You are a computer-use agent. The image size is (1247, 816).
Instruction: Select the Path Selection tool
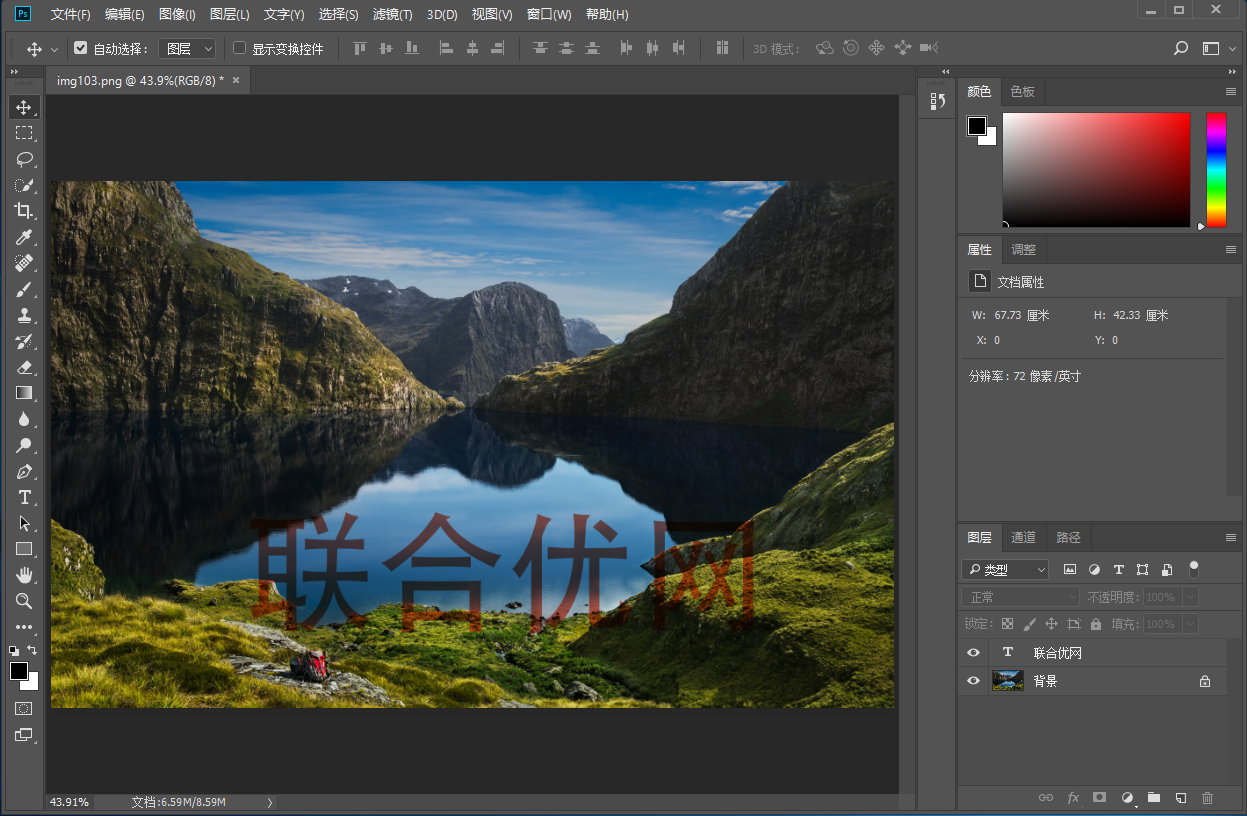click(x=24, y=523)
